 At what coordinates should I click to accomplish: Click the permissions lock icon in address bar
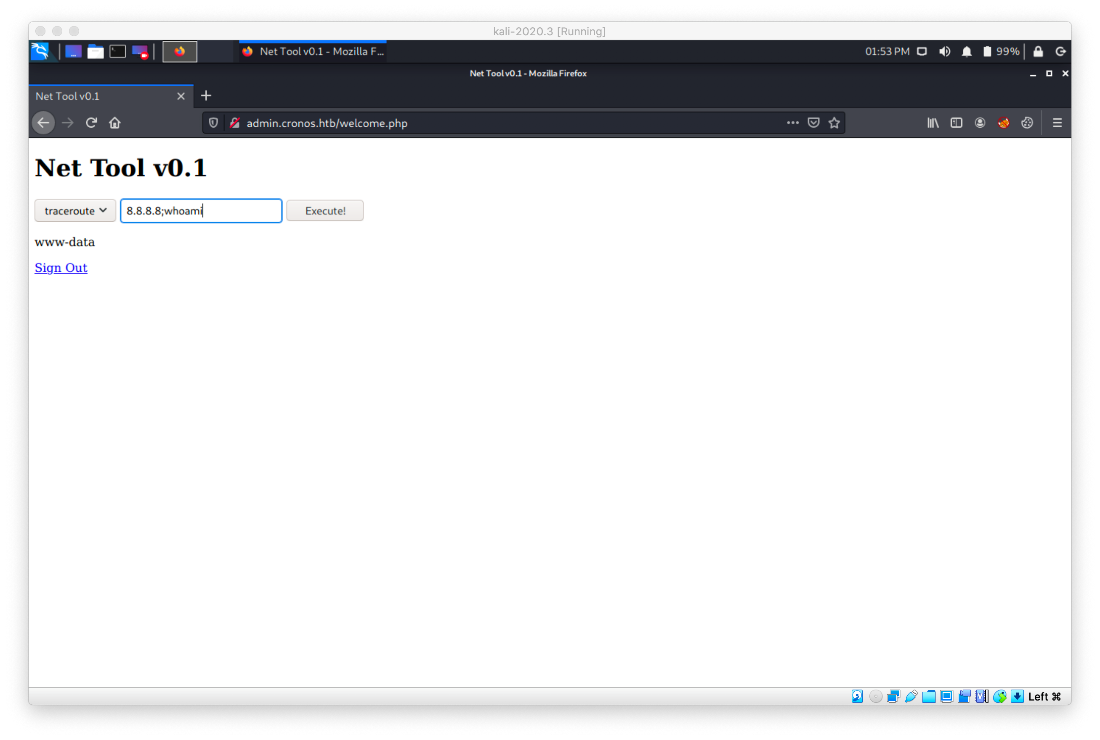click(x=234, y=122)
